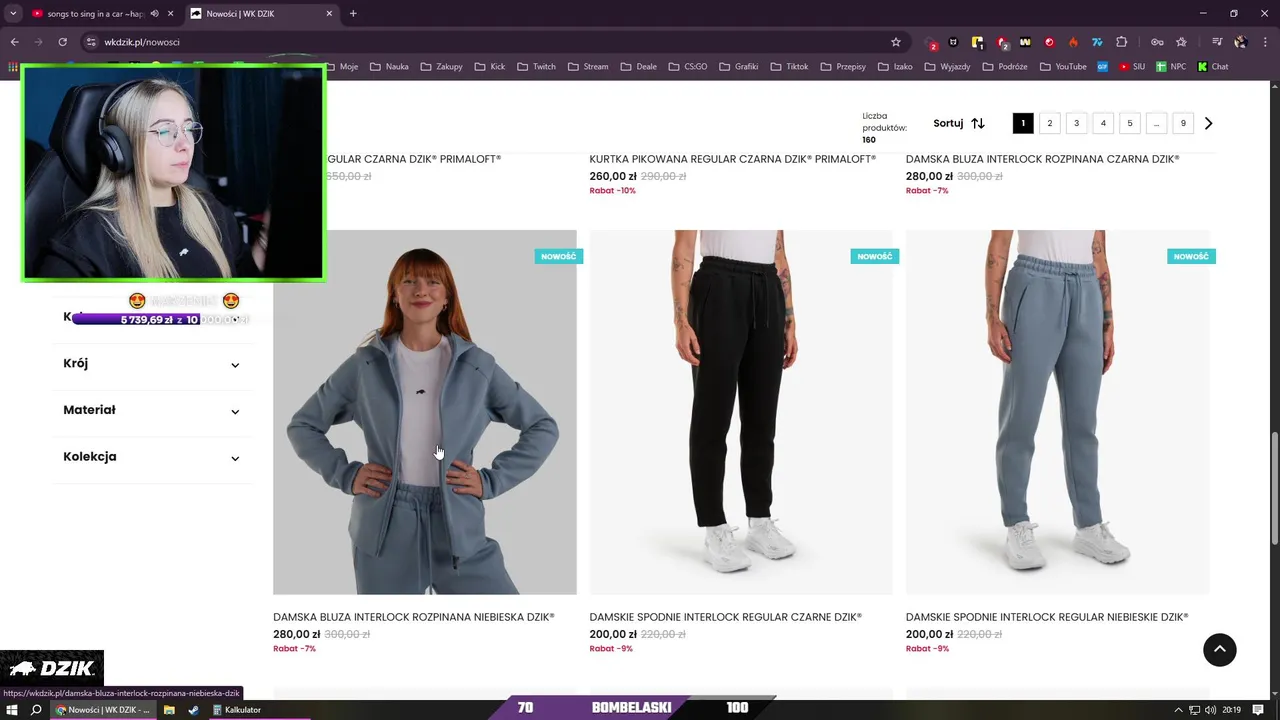Open Chrome three-dot menu

coord(1265,42)
